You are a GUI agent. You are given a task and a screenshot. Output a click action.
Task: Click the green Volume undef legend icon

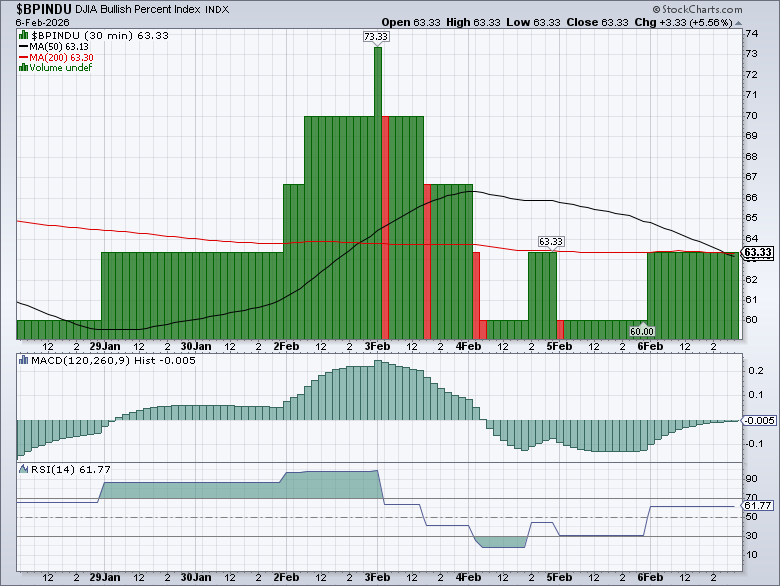(x=24, y=69)
